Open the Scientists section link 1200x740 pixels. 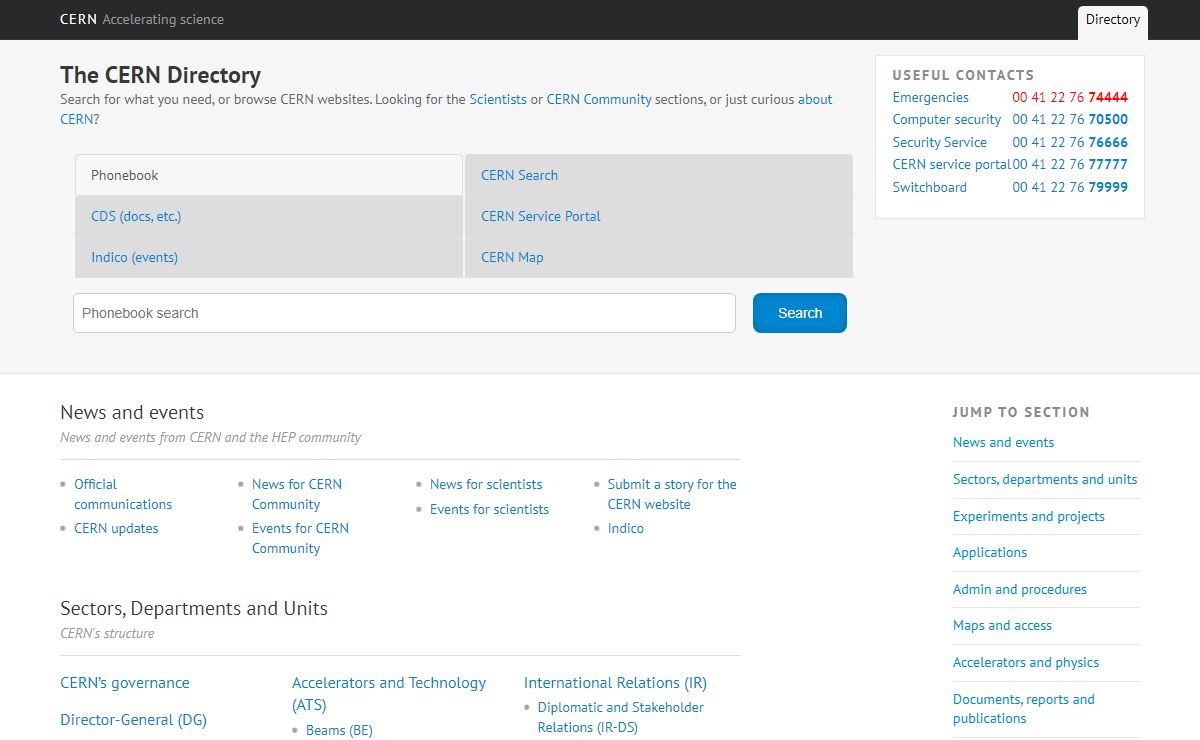pos(498,99)
